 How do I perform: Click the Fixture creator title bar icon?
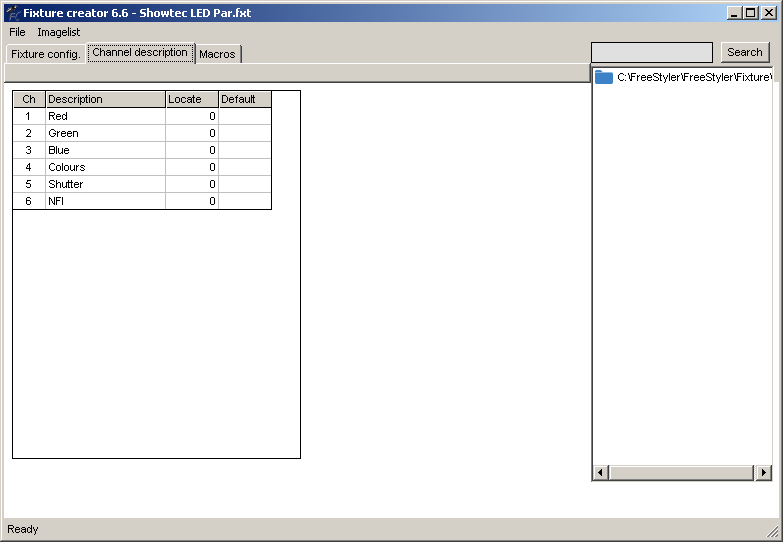(x=12, y=13)
